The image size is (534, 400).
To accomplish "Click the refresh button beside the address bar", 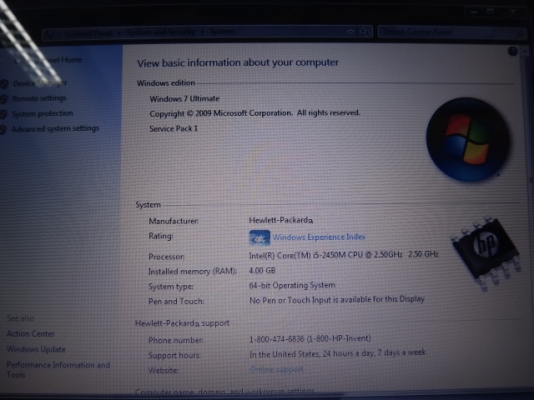I will [365, 32].
